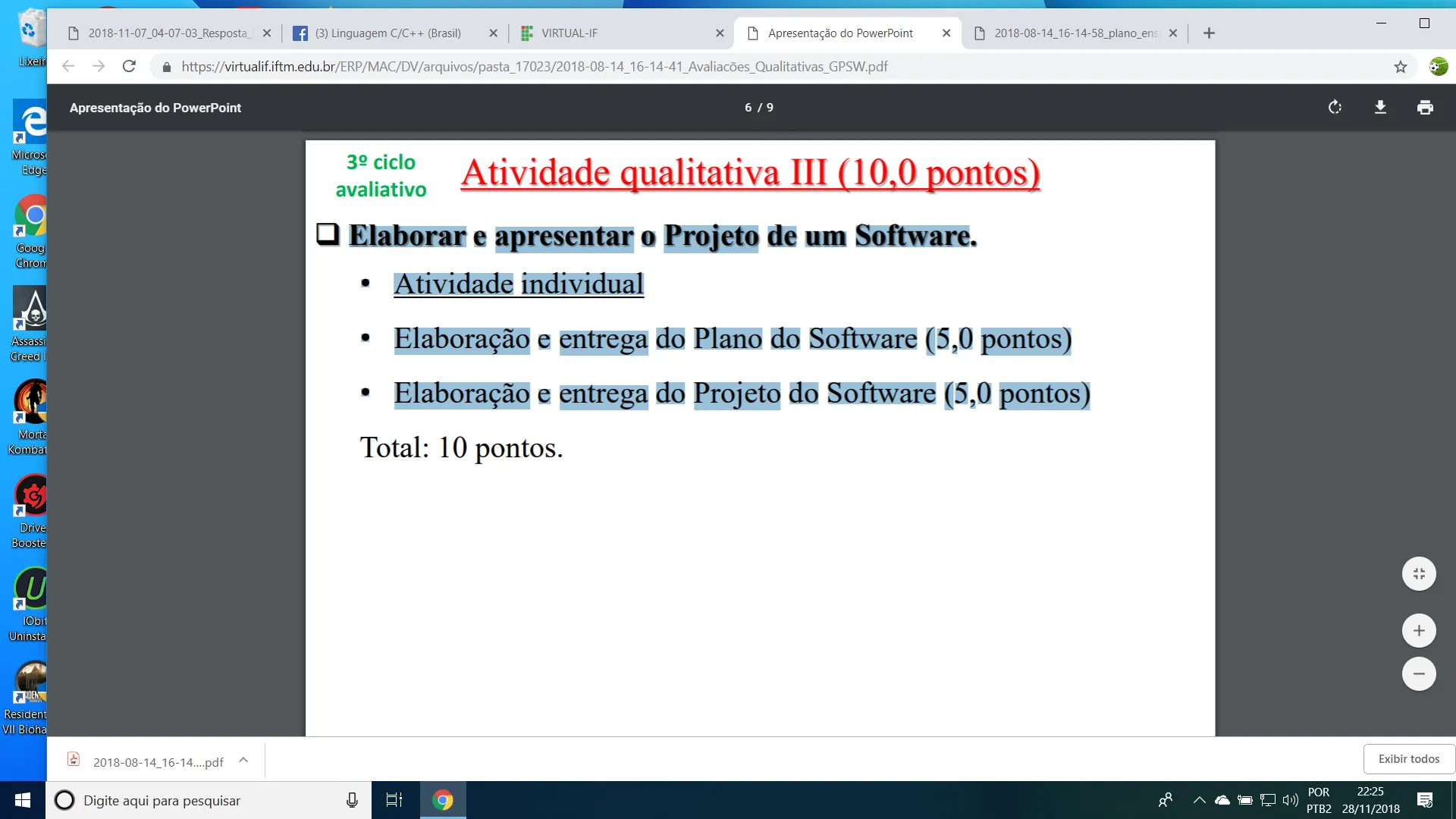The width and height of the screenshot is (1456, 819).
Task: Open the Windows Task View
Action: click(394, 800)
